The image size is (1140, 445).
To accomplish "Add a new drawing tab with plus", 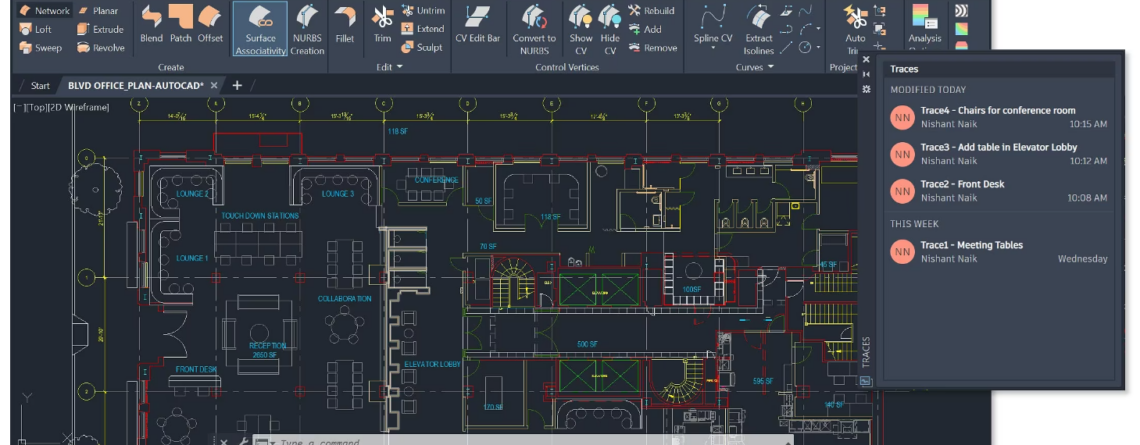I will point(237,86).
